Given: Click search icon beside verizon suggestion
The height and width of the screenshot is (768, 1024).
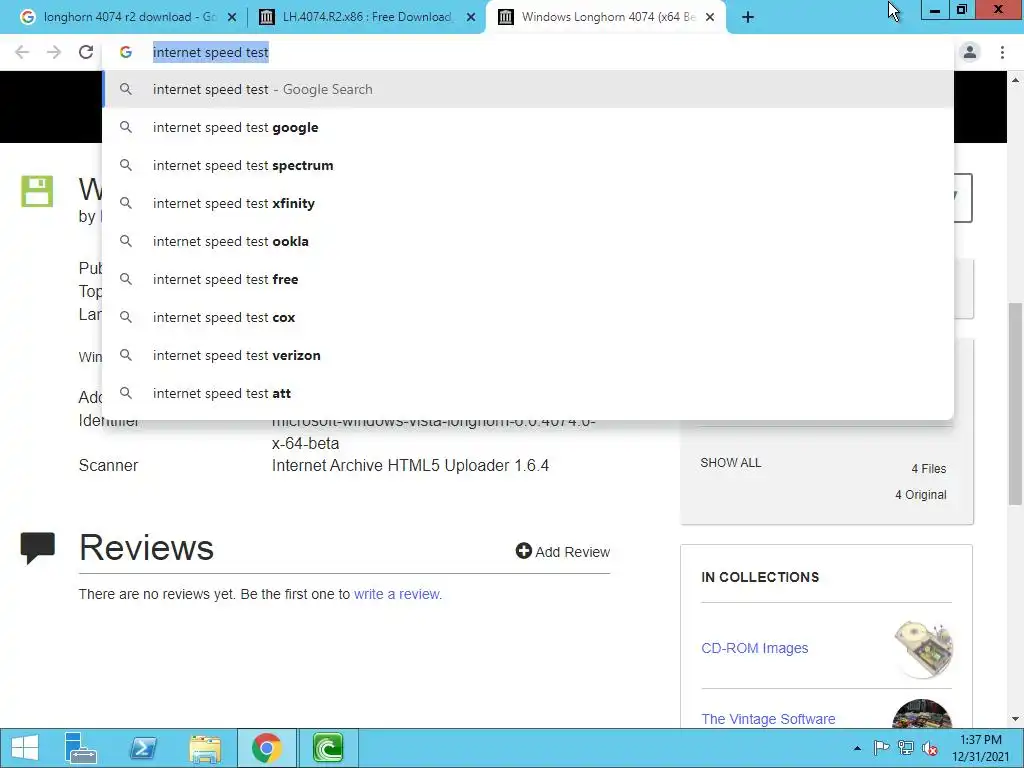Looking at the screenshot, I should click(126, 355).
